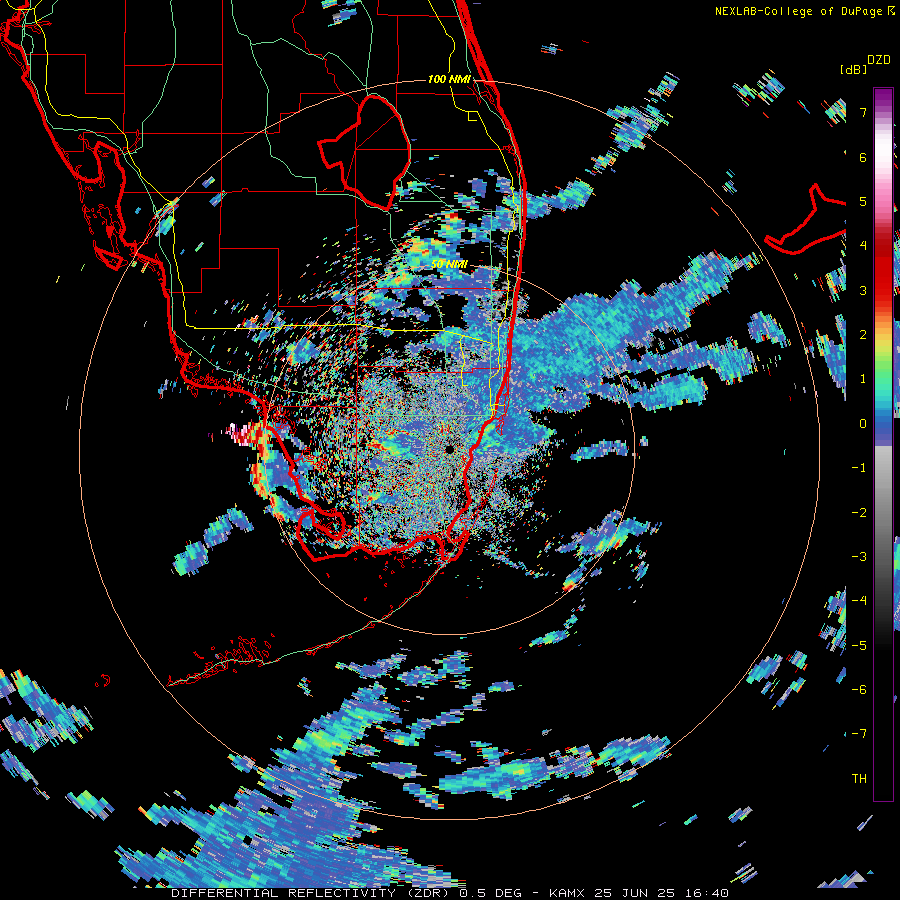Image resolution: width=900 pixels, height=900 pixels.
Task: Click the KAMX station identifier
Action: [x=567, y=893]
